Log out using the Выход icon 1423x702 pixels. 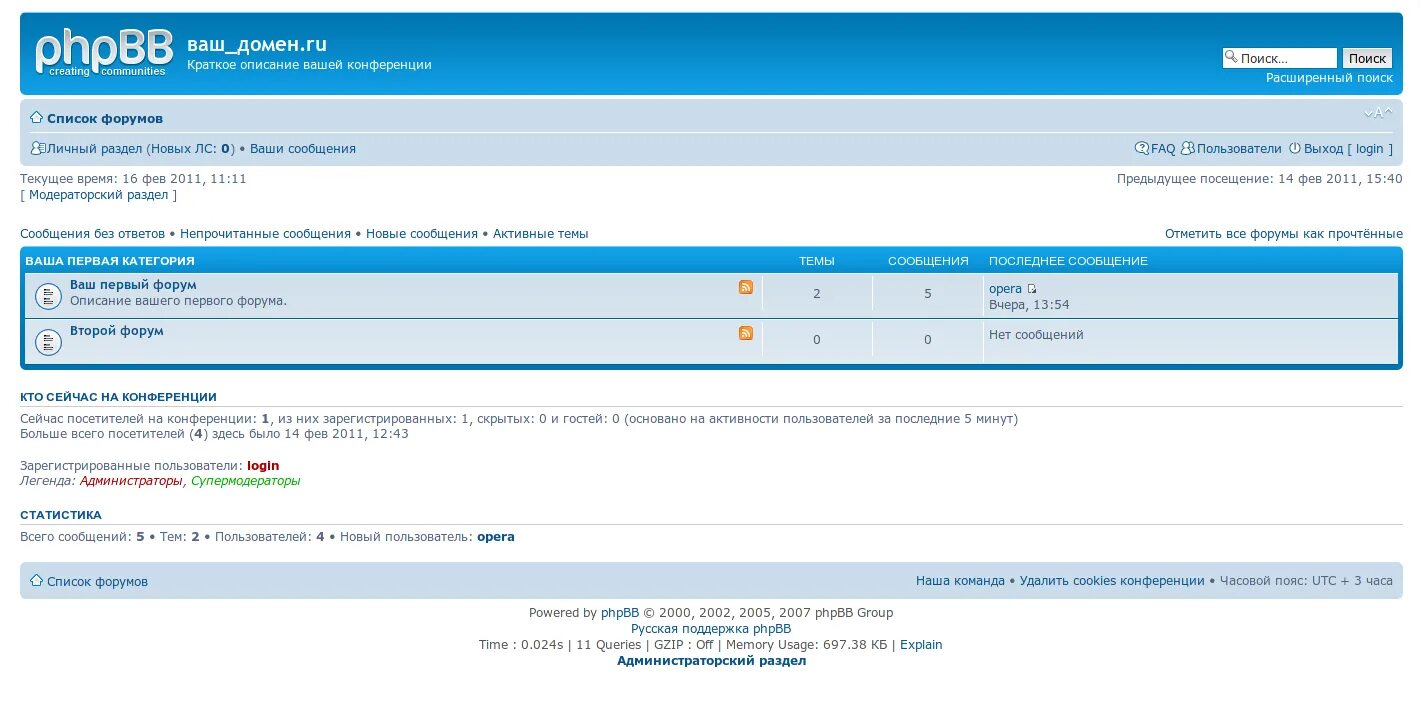click(x=1297, y=148)
